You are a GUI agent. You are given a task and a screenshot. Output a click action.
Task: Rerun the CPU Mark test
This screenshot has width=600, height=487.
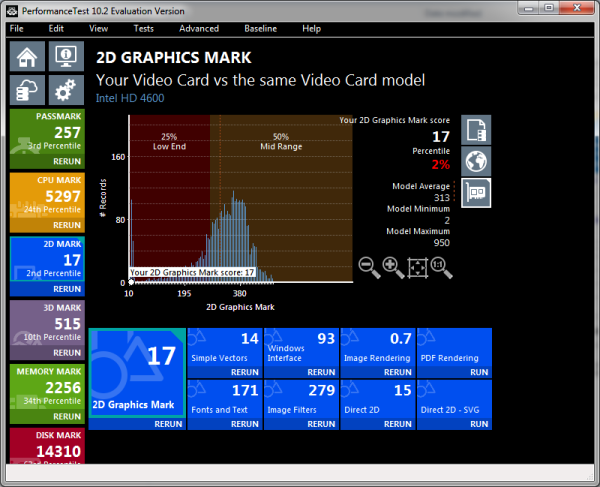pyautogui.click(x=67, y=225)
